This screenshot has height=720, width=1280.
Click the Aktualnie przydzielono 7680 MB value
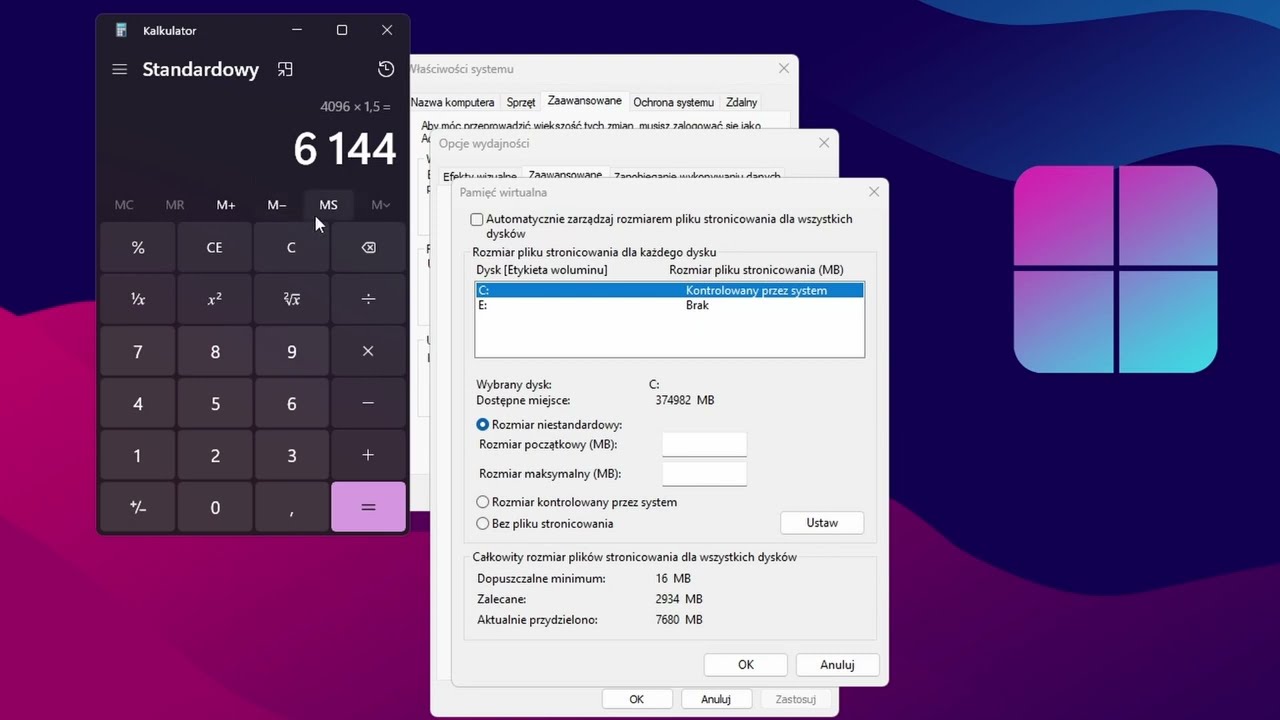pyautogui.click(x=679, y=620)
